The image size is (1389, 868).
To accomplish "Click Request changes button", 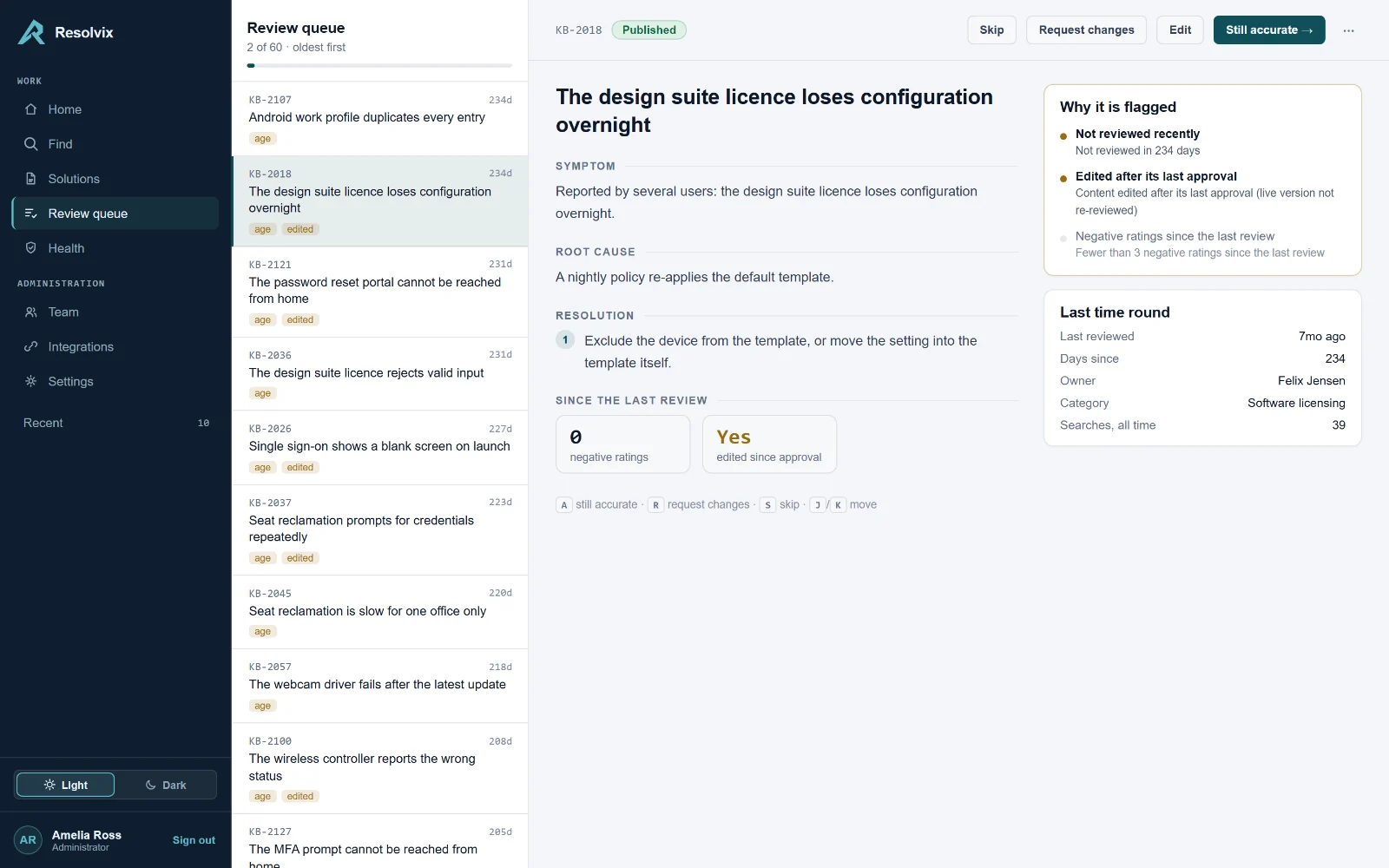I will pyautogui.click(x=1086, y=30).
